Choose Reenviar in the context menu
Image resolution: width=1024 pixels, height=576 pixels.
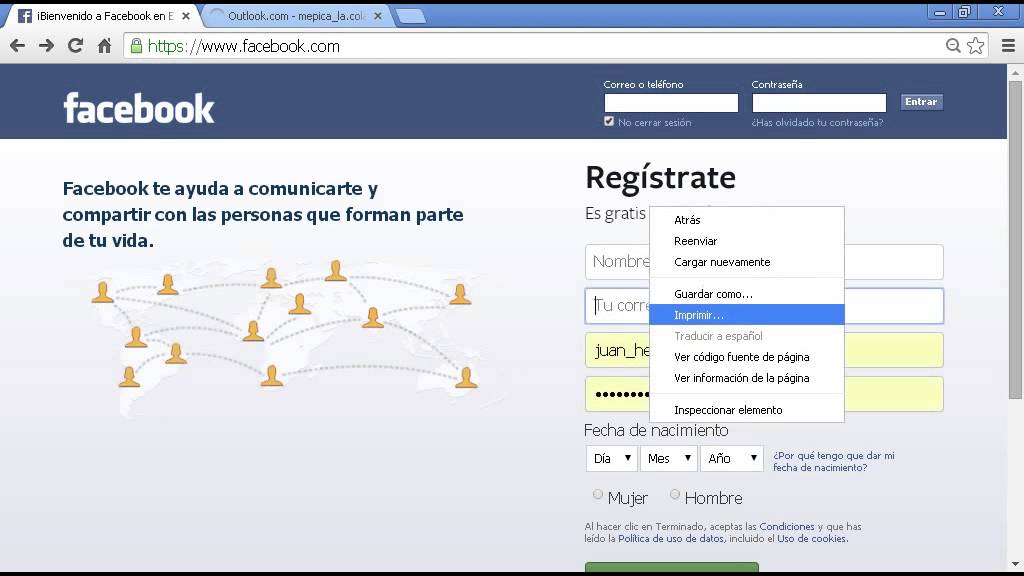(x=746, y=241)
